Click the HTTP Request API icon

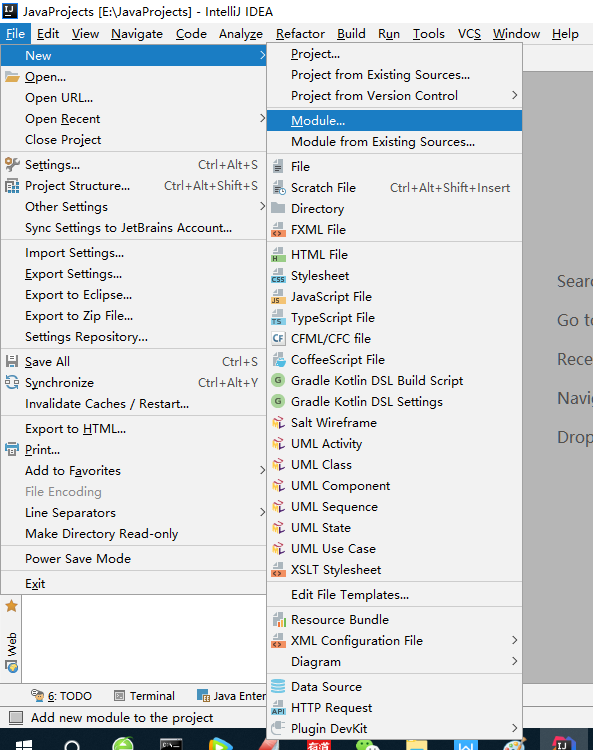(278, 708)
